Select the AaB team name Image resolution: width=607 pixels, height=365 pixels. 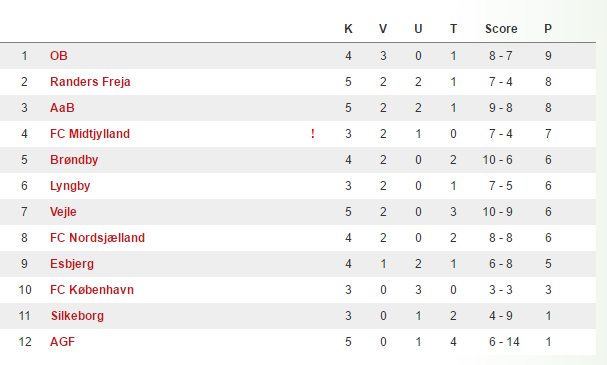(62, 108)
